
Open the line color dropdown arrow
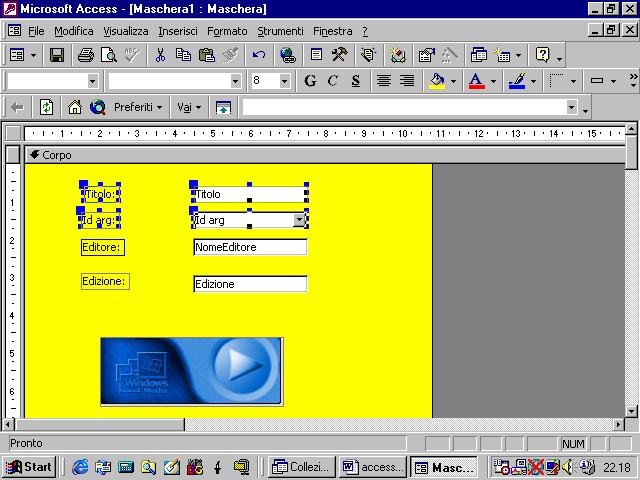tap(533, 81)
